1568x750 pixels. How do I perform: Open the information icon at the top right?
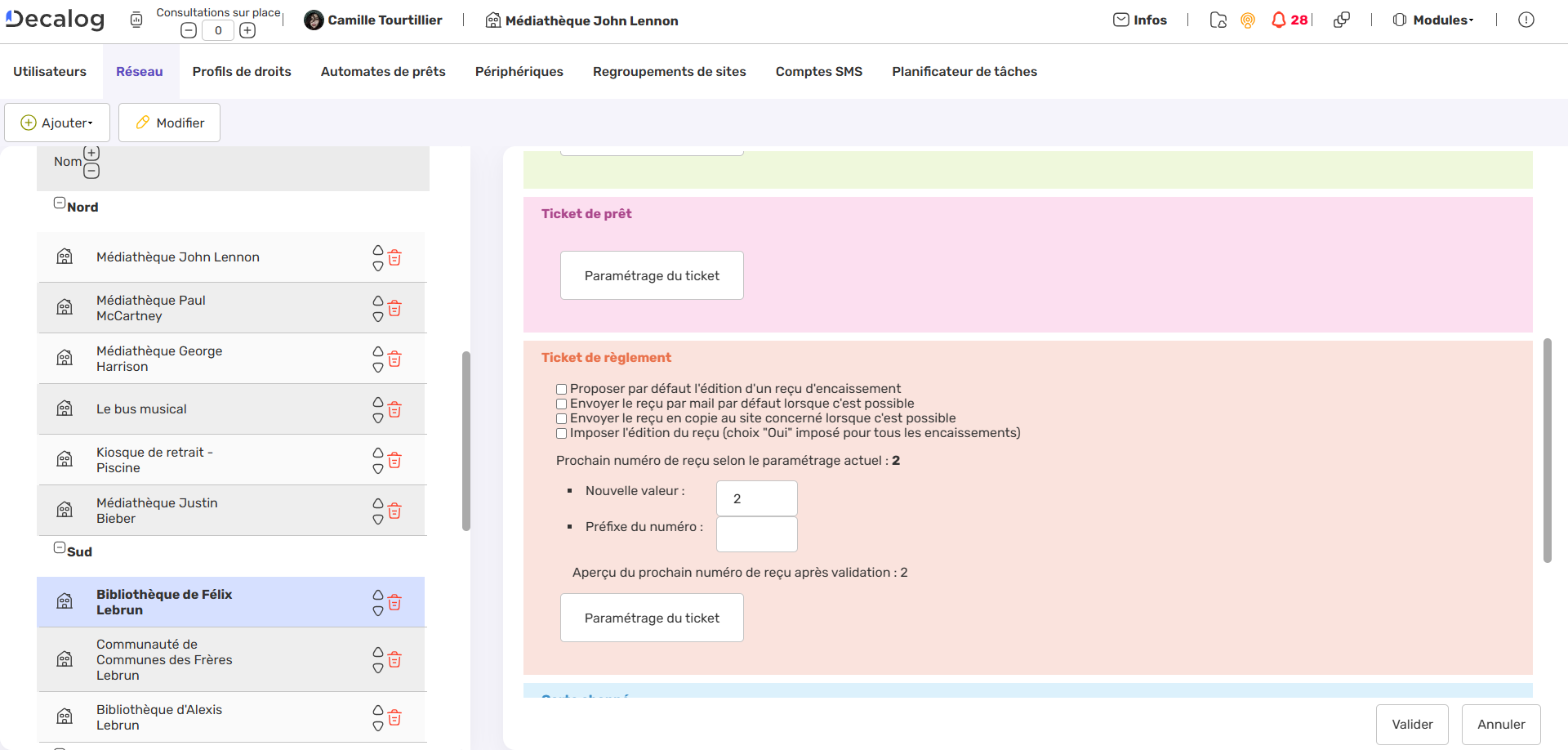click(1526, 20)
